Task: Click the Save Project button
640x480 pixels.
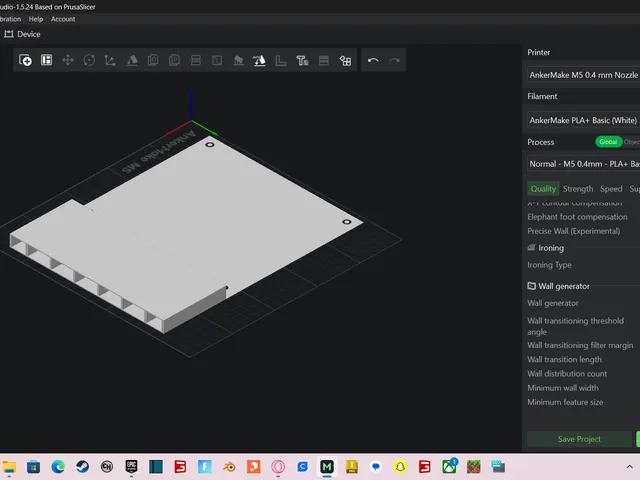Action: [x=579, y=439]
